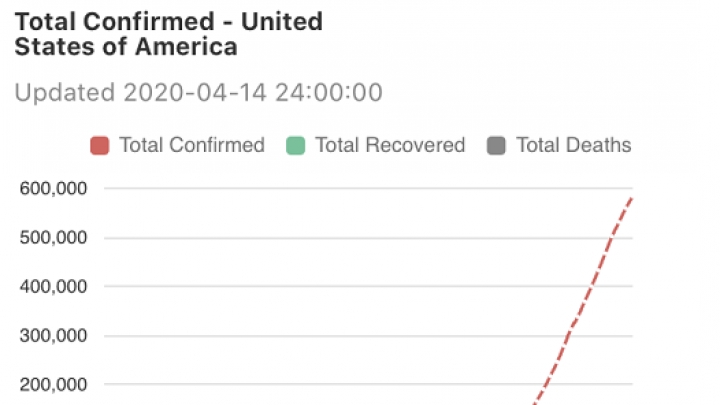Toggle the Total Deaths series label
720x405 pixels.
click(x=573, y=145)
